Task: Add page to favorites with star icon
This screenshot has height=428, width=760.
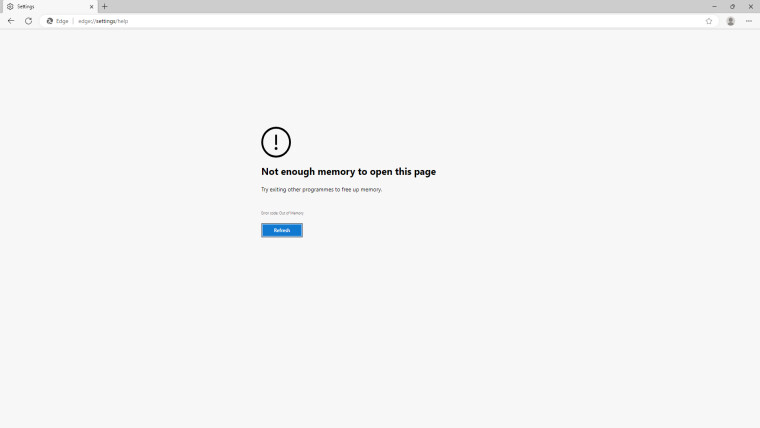Action: [x=709, y=21]
